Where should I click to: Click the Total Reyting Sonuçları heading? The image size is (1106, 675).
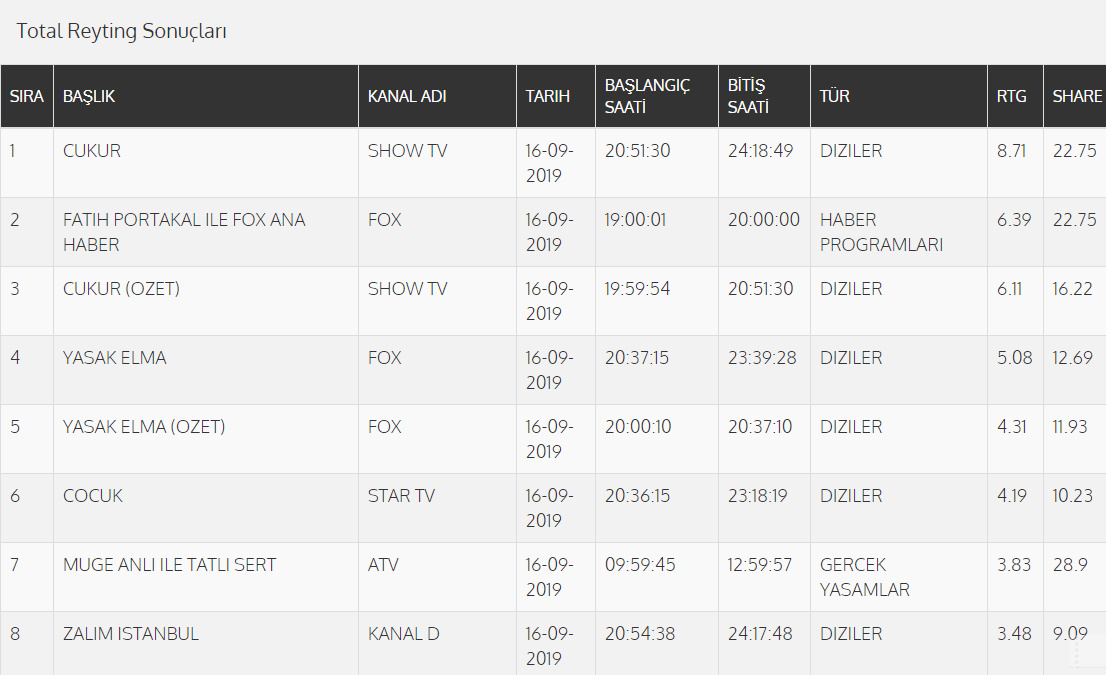click(x=122, y=32)
